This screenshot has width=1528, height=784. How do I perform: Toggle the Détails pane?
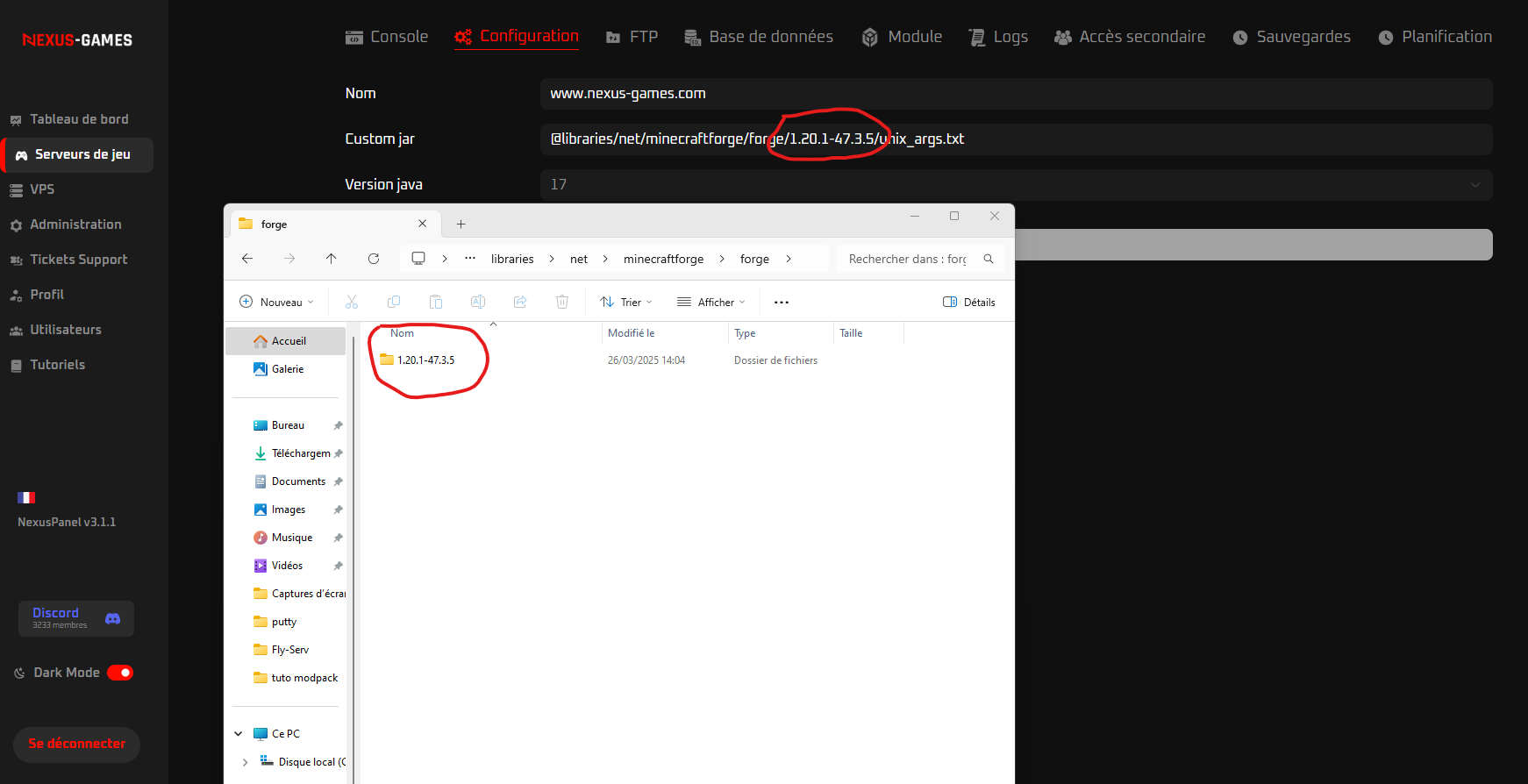point(969,302)
